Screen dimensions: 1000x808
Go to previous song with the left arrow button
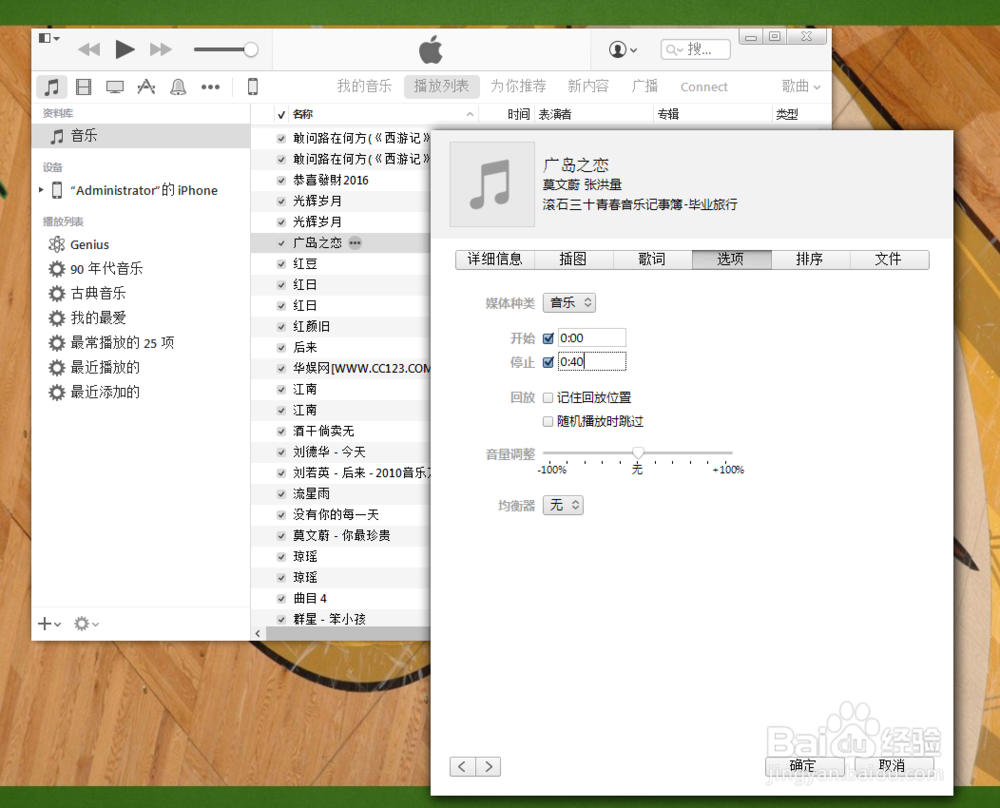point(462,766)
